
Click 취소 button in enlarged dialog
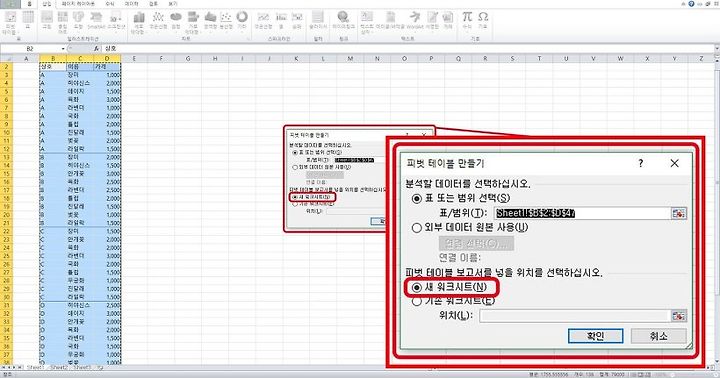coord(658,336)
